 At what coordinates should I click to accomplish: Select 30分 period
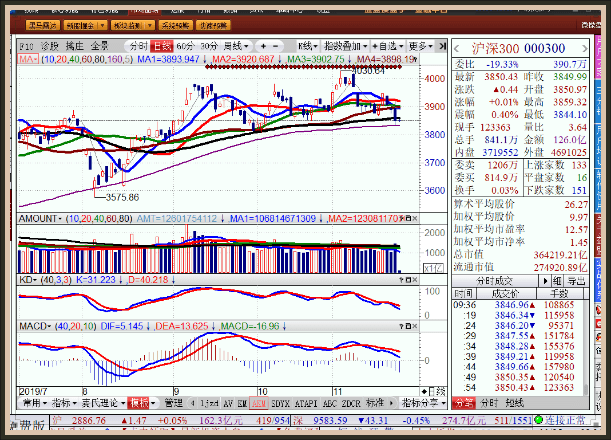tap(209, 46)
